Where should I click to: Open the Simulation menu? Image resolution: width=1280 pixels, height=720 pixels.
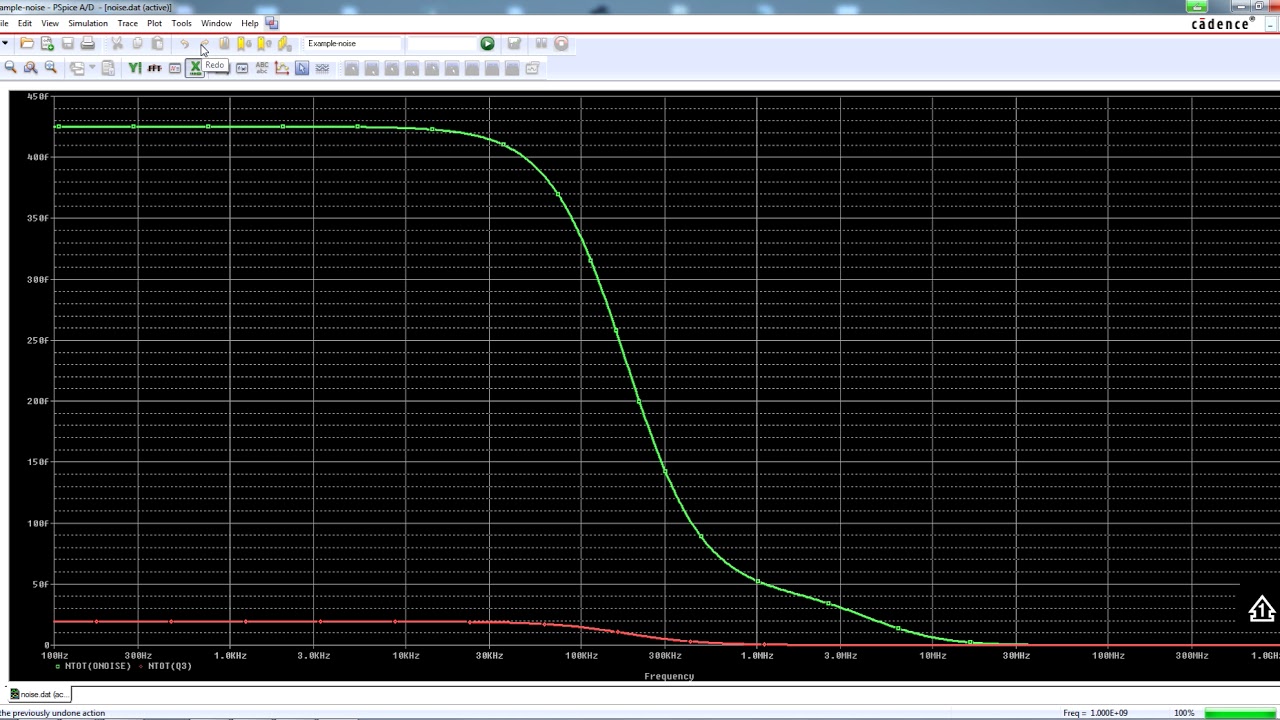click(x=88, y=23)
